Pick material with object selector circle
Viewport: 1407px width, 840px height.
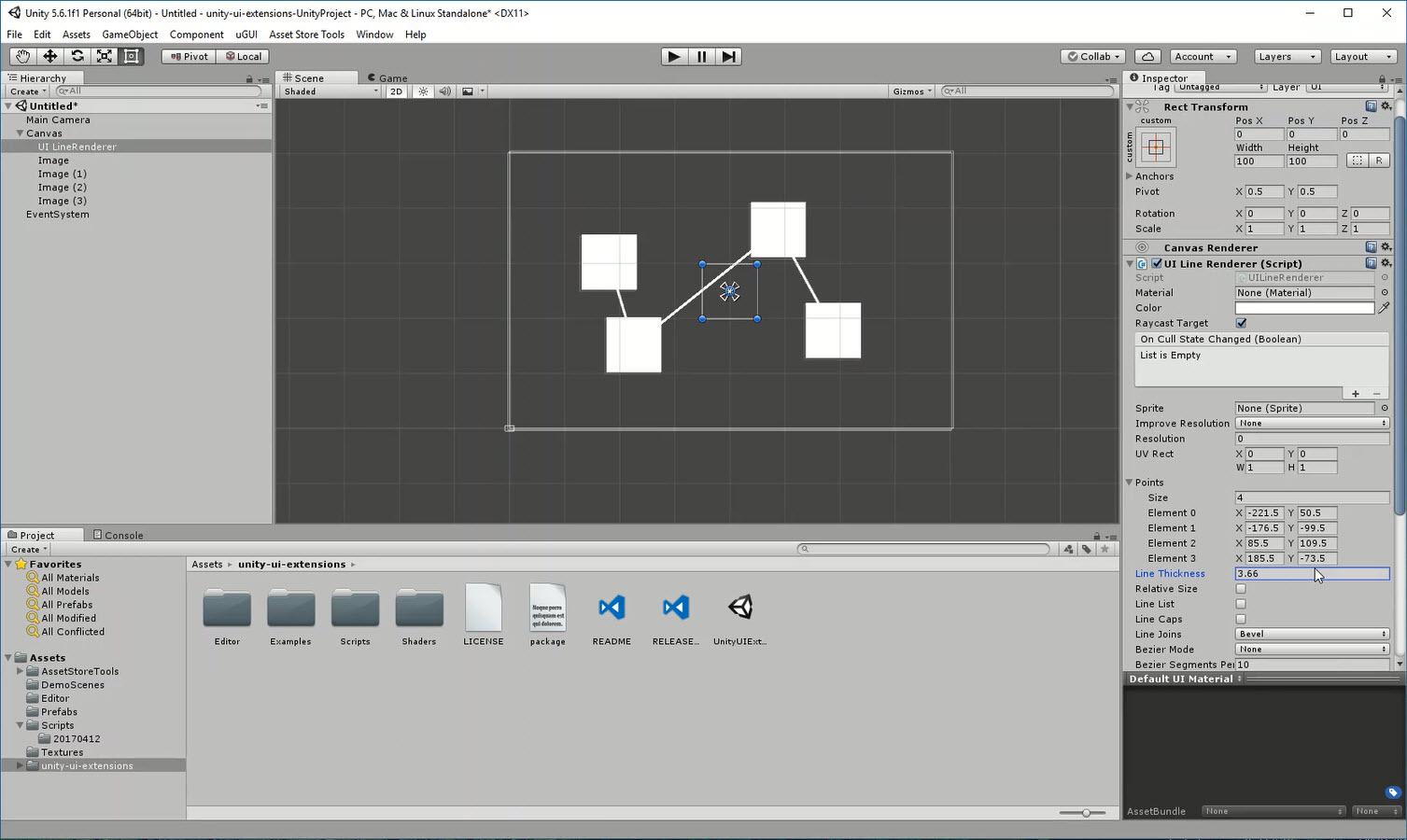1384,293
